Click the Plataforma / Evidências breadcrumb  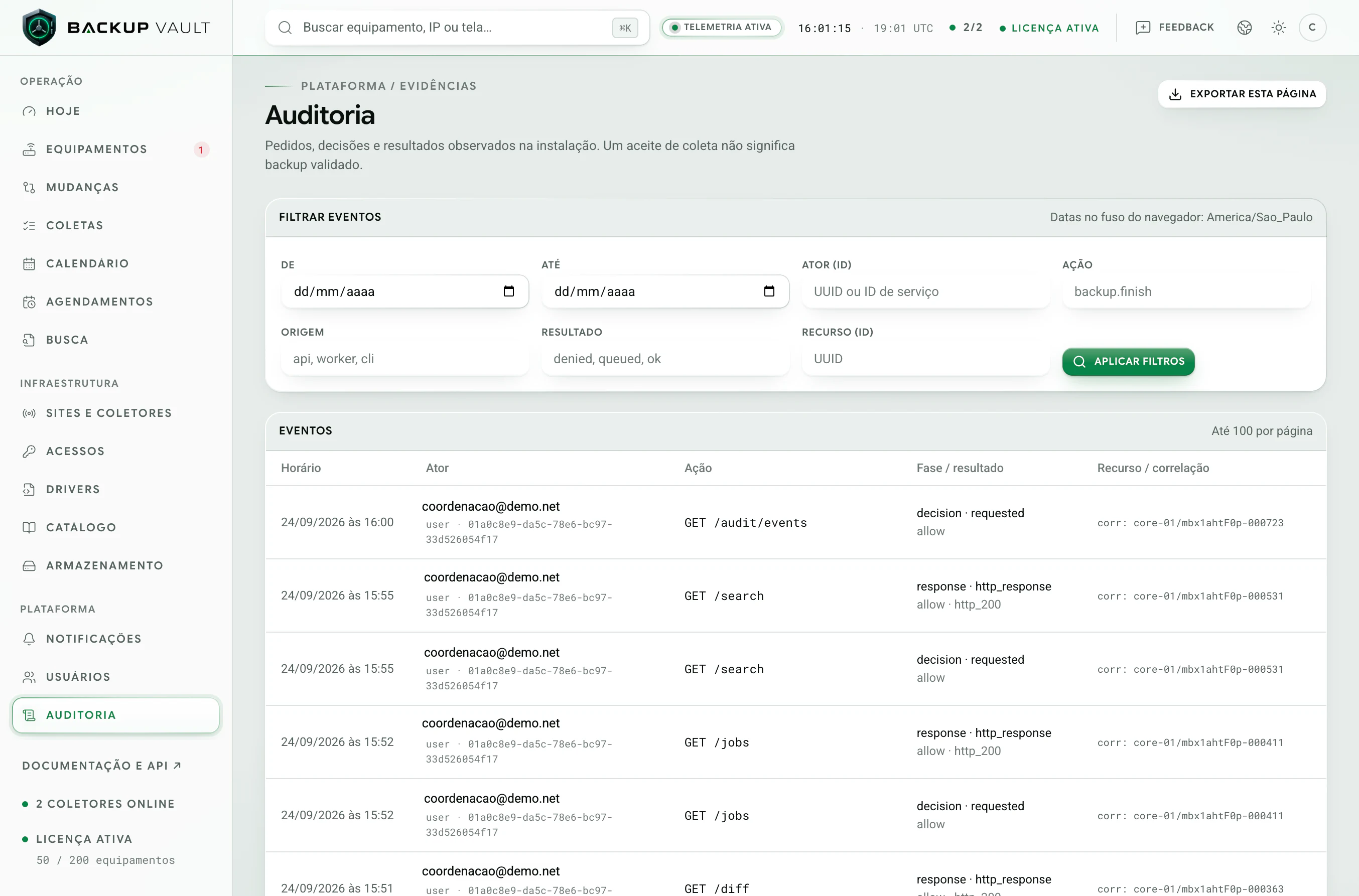(388, 86)
